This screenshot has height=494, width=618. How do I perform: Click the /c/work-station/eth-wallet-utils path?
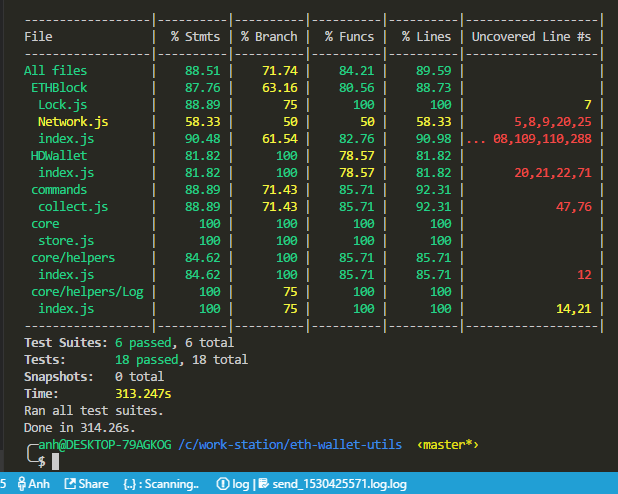(x=290, y=445)
